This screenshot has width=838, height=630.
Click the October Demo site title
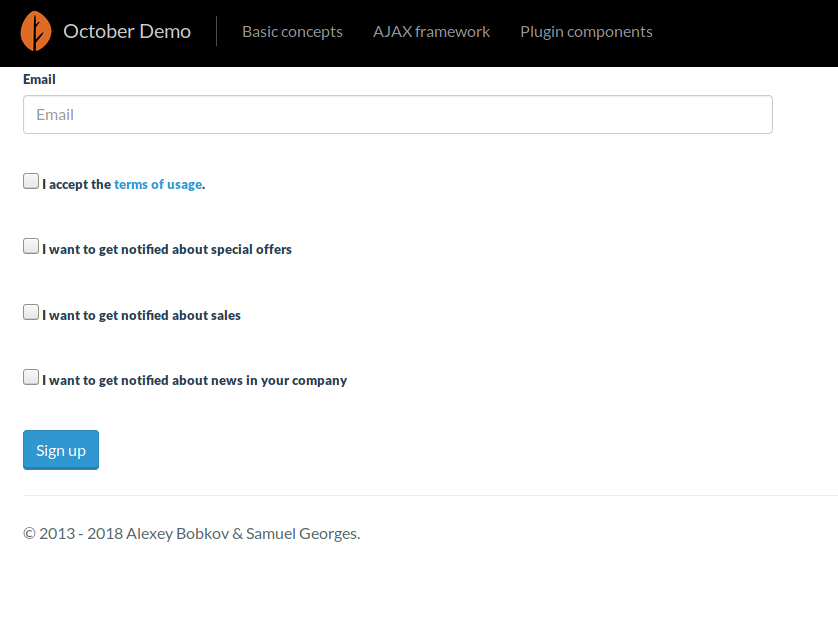(127, 32)
